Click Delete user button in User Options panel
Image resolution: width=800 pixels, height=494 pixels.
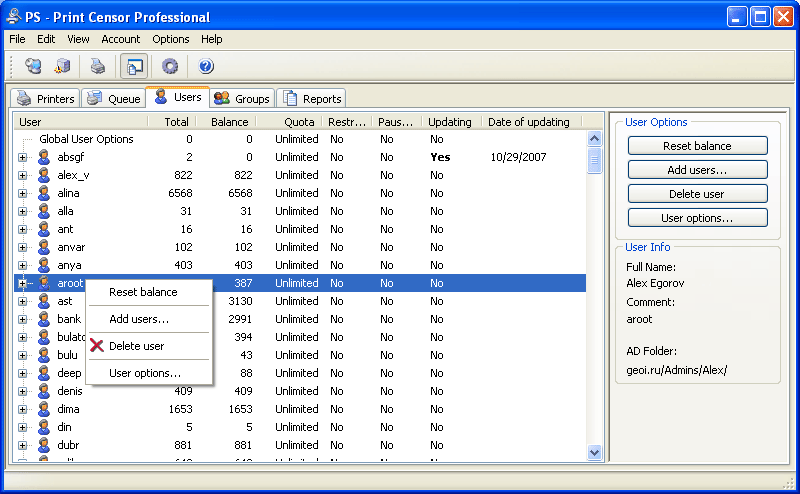pos(697,194)
